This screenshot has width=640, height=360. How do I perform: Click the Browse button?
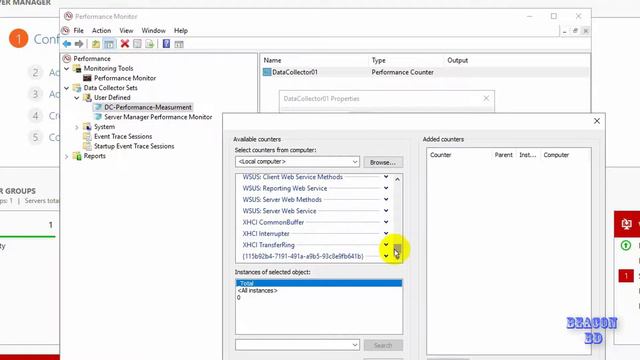383,162
